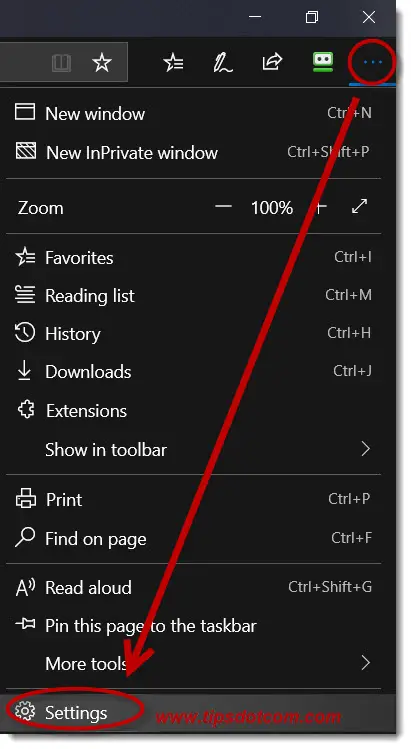Screen dimensions: 411x749
Task: Click the Share this page icon
Action: coord(272,62)
